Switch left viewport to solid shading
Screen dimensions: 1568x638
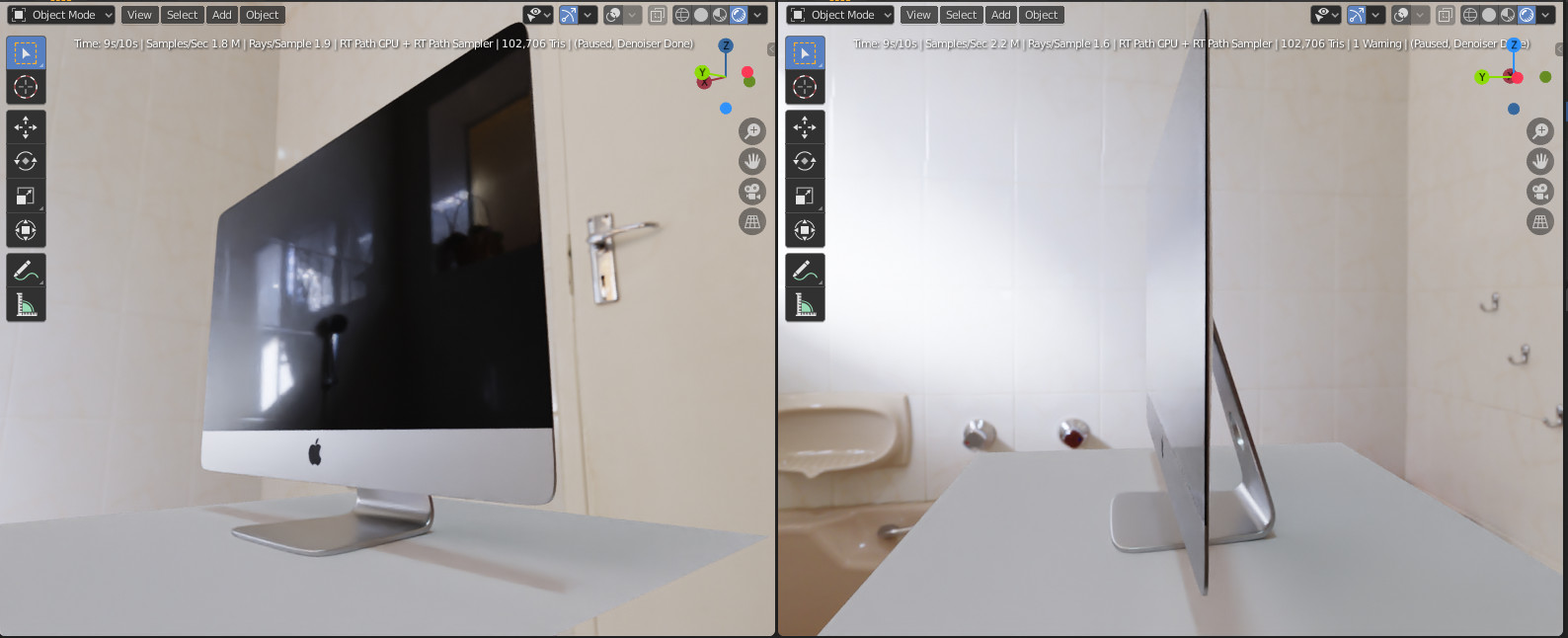(701, 15)
